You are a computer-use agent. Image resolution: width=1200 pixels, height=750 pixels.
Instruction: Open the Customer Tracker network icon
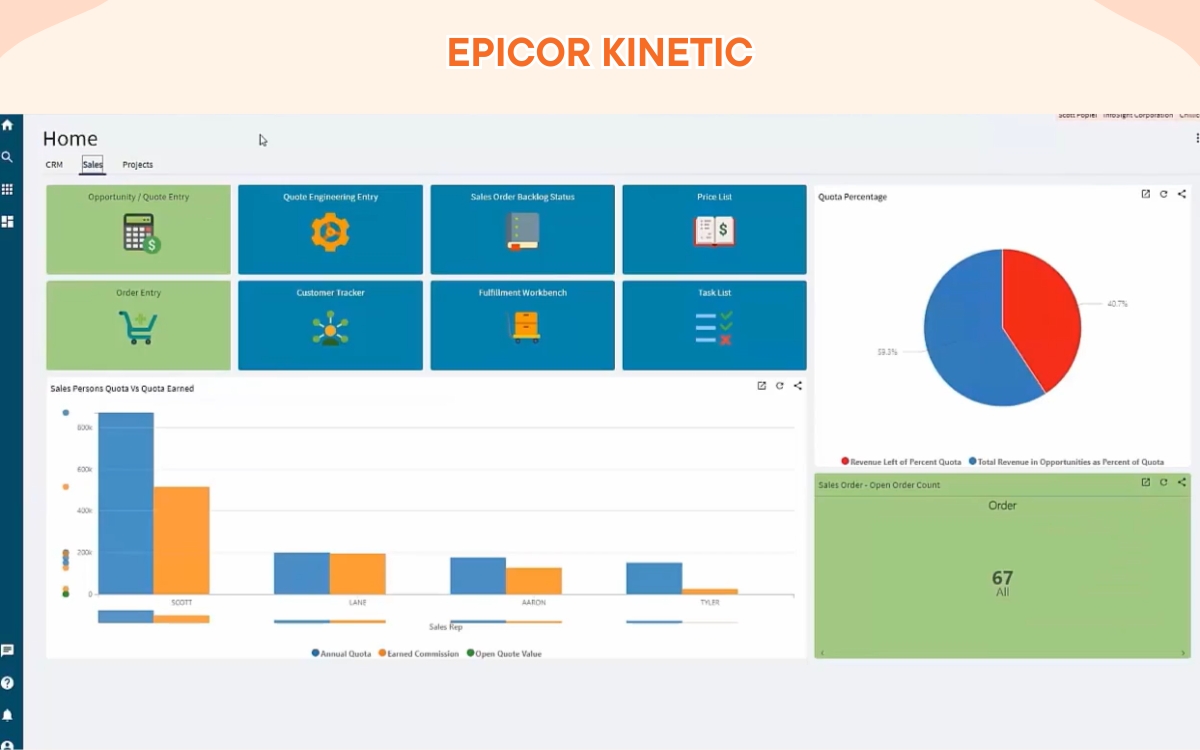coord(330,328)
